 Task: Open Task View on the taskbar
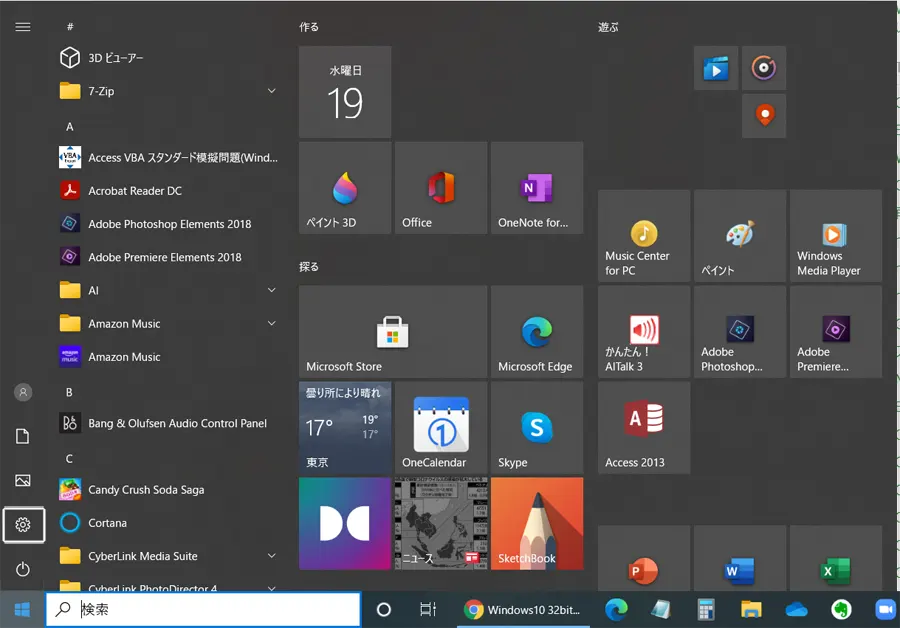pos(428,610)
